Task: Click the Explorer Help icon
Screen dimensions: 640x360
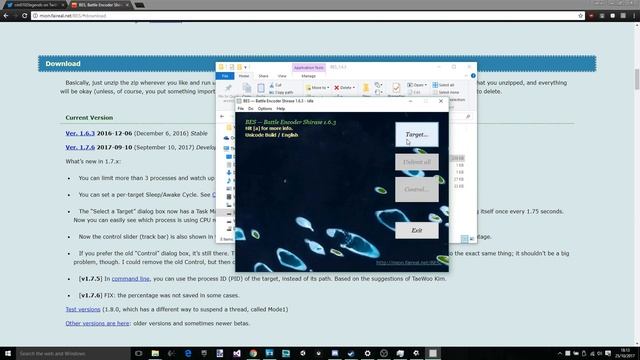Action: (473, 76)
